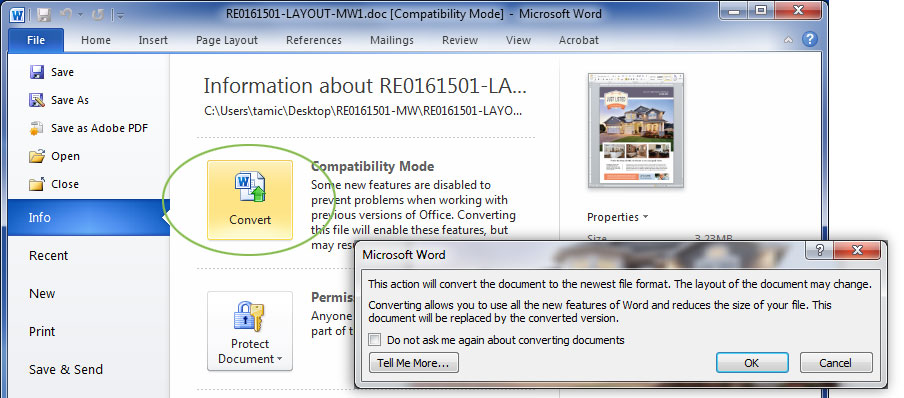Viewport: 904px width, 398px height.
Task: Click the Tell Me More button
Action: (x=413, y=363)
